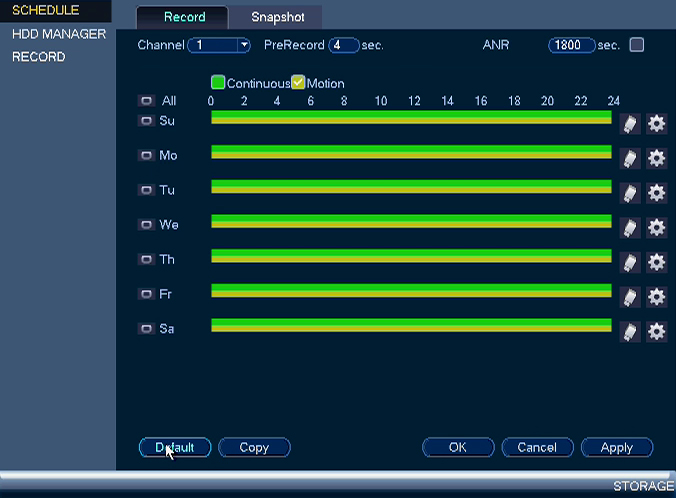
Task: Open the gear settings for Saturday
Action: point(656,332)
